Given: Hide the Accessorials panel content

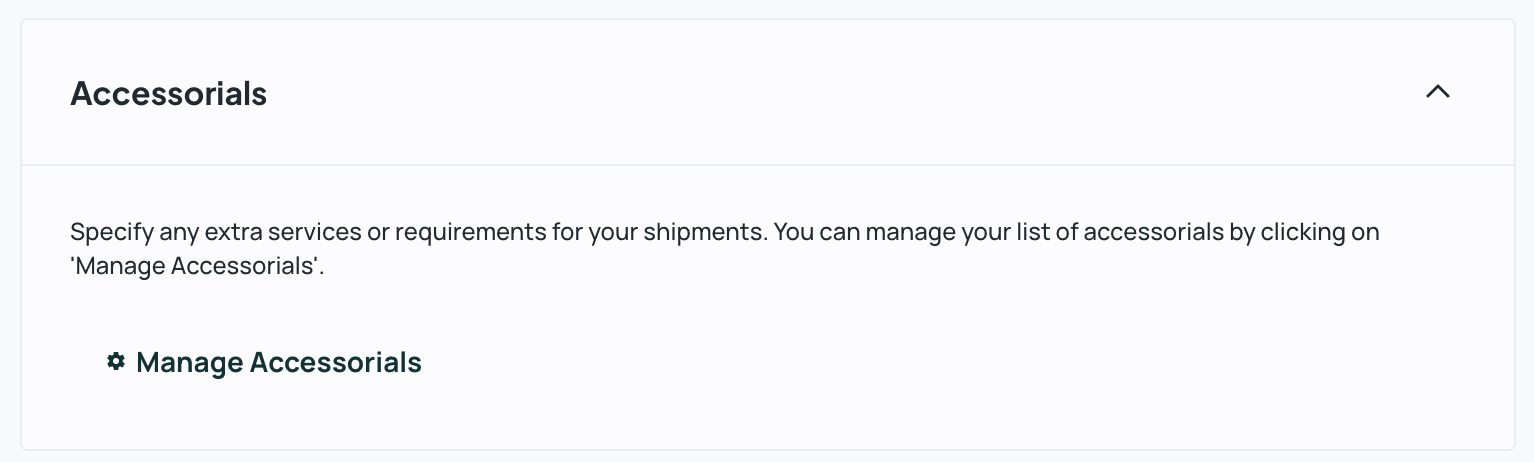Looking at the screenshot, I should point(1437,92).
